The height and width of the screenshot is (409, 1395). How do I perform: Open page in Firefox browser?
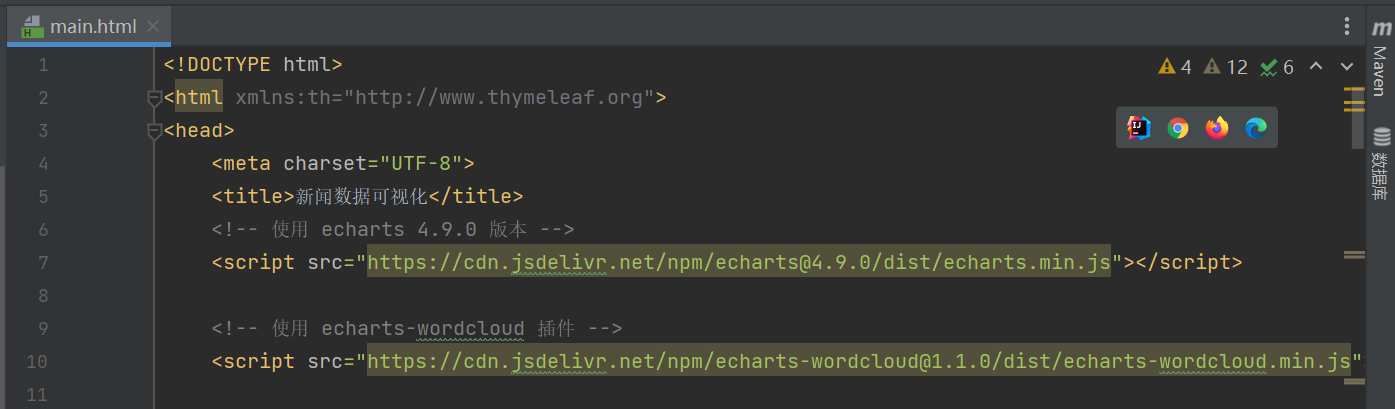(x=1217, y=128)
